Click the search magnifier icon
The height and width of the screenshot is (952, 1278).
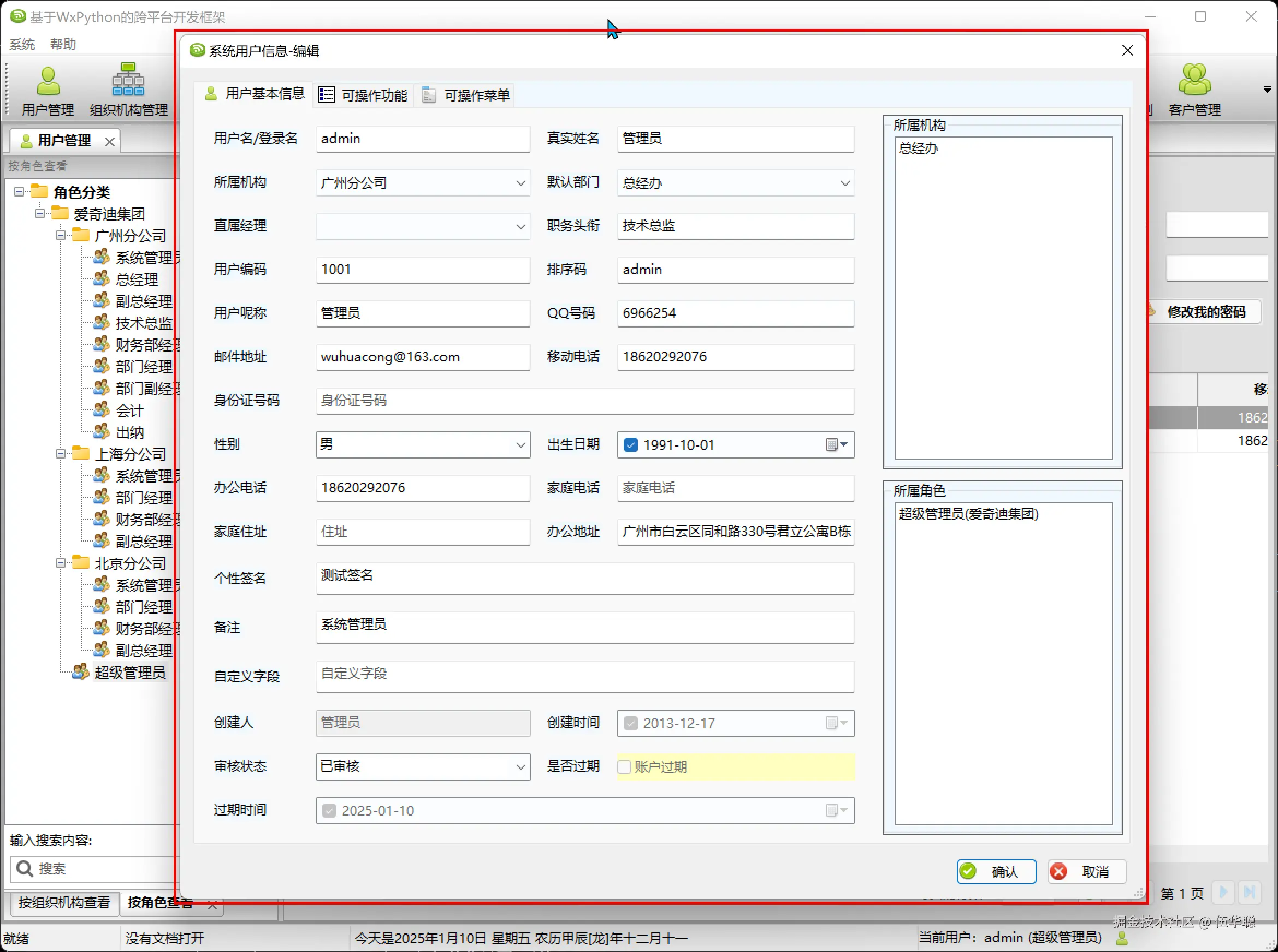point(24,868)
